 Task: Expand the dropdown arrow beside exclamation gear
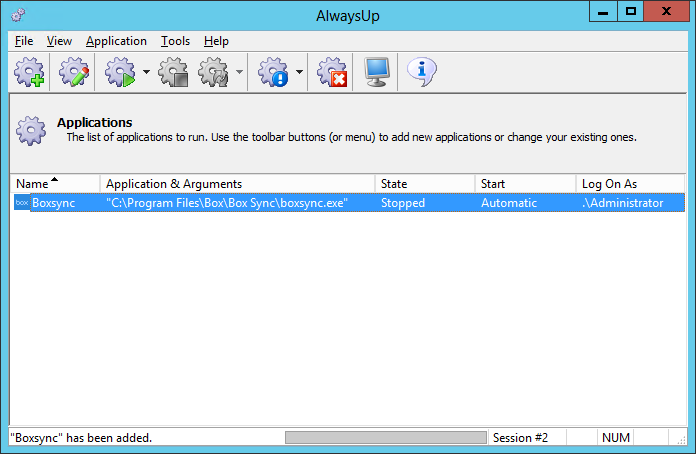pyautogui.click(x=299, y=72)
